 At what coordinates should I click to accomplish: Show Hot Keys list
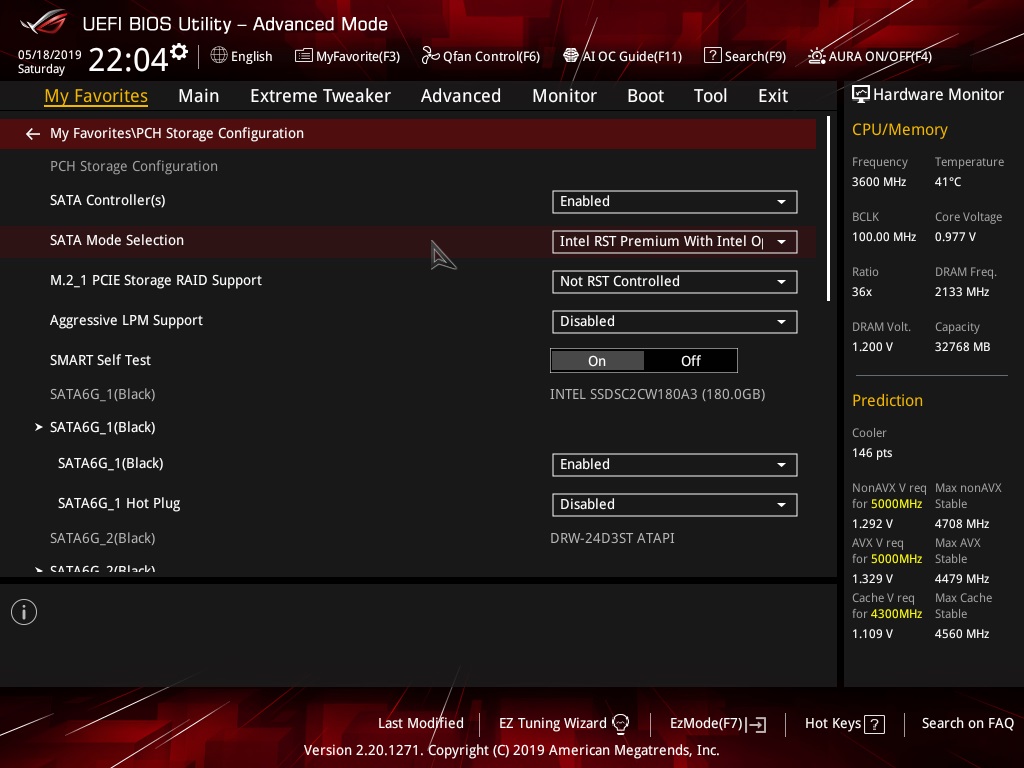point(833,723)
